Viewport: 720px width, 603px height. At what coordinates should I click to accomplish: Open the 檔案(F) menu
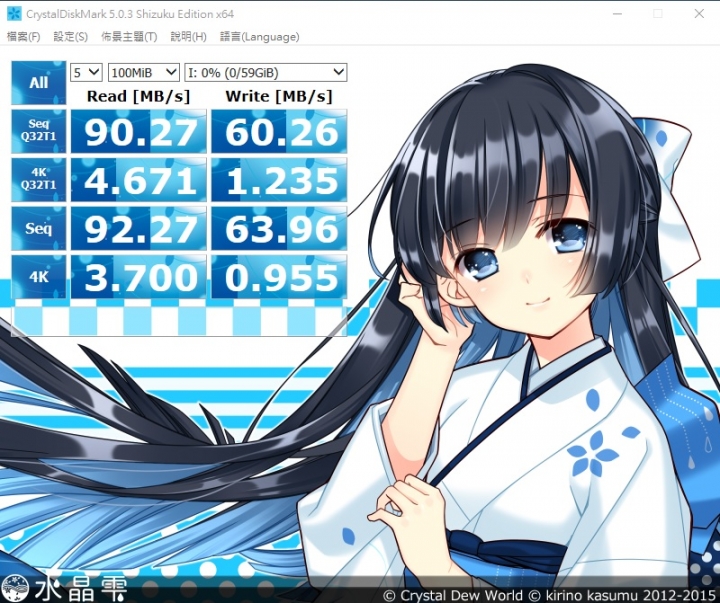[23, 37]
